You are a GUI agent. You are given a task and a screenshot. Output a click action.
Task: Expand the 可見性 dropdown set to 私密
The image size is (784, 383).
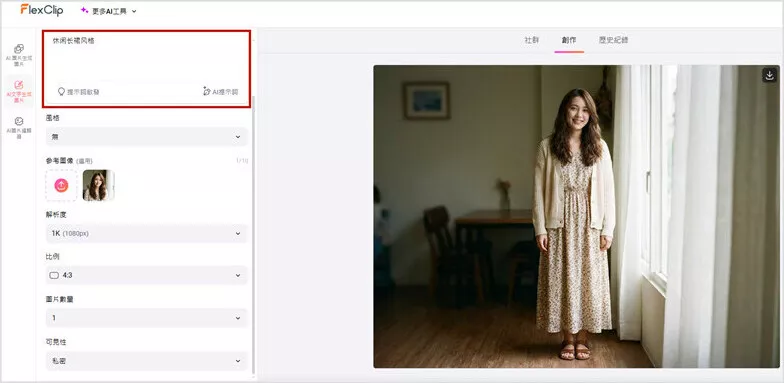point(146,360)
